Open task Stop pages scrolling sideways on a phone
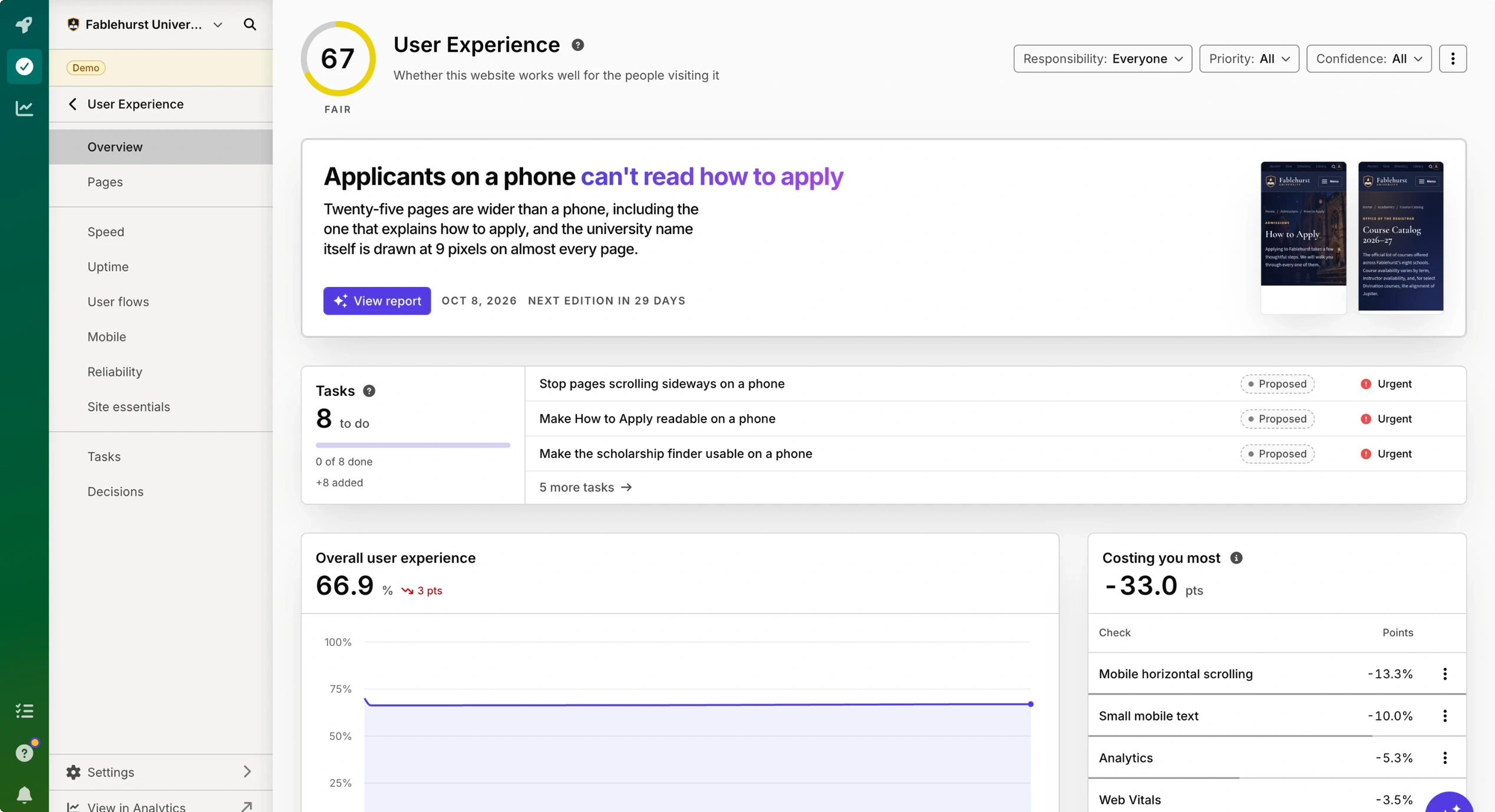Image resolution: width=1495 pixels, height=812 pixels. (x=662, y=384)
